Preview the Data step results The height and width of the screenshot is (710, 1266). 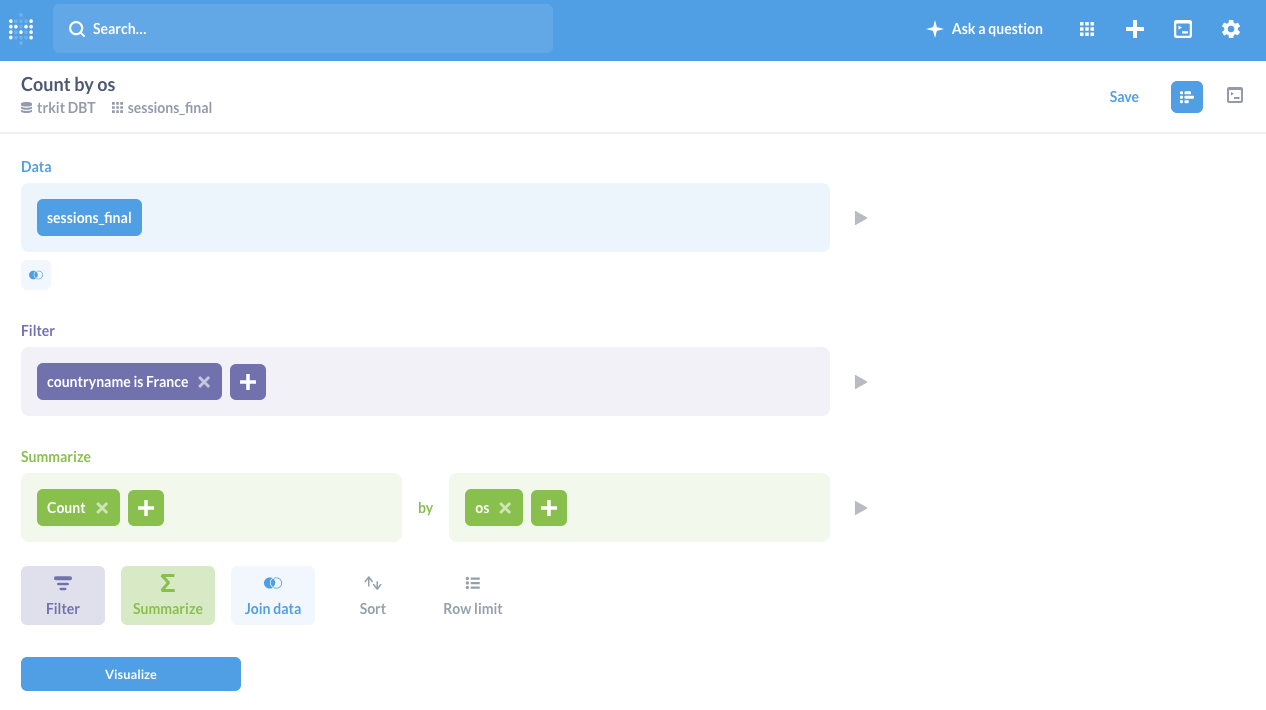point(860,218)
